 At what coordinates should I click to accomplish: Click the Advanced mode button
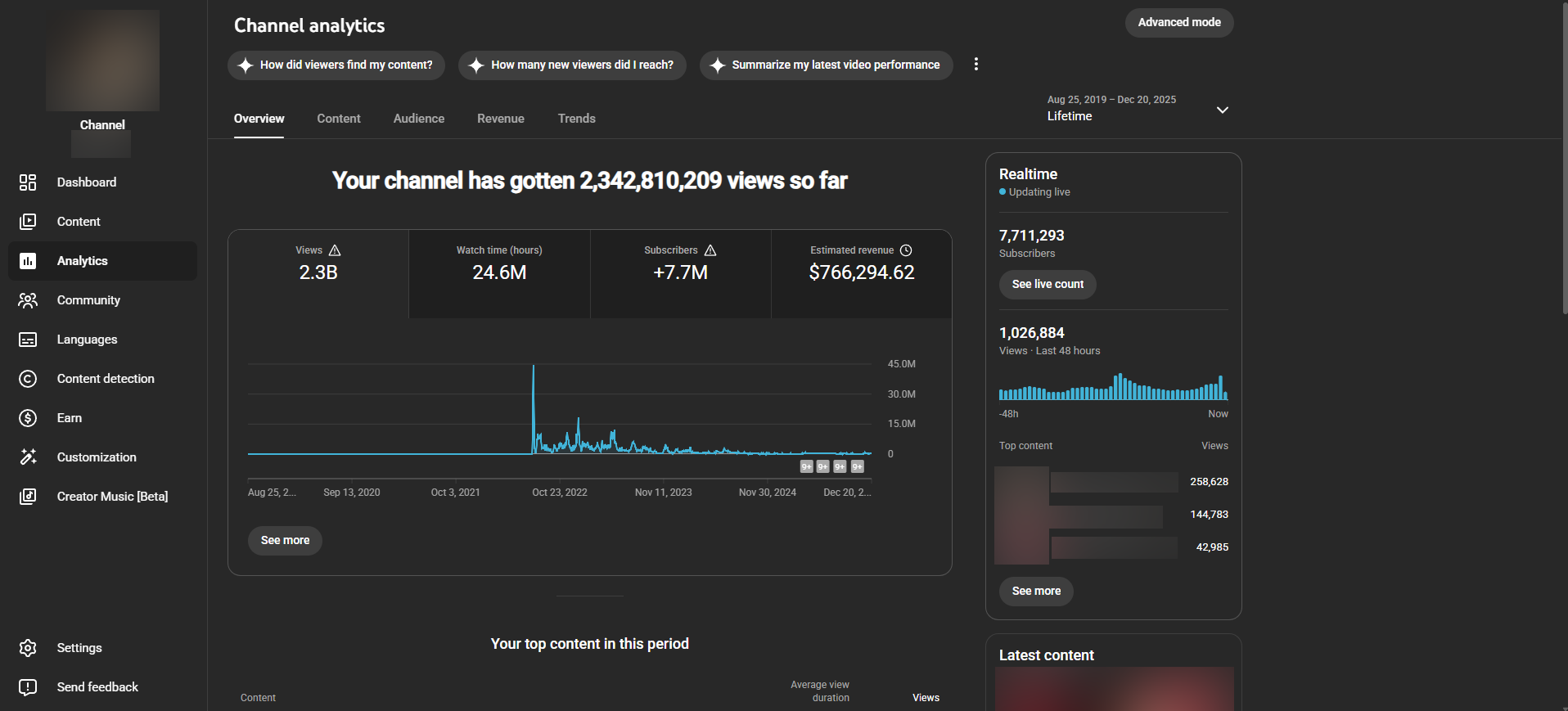[x=1178, y=22]
